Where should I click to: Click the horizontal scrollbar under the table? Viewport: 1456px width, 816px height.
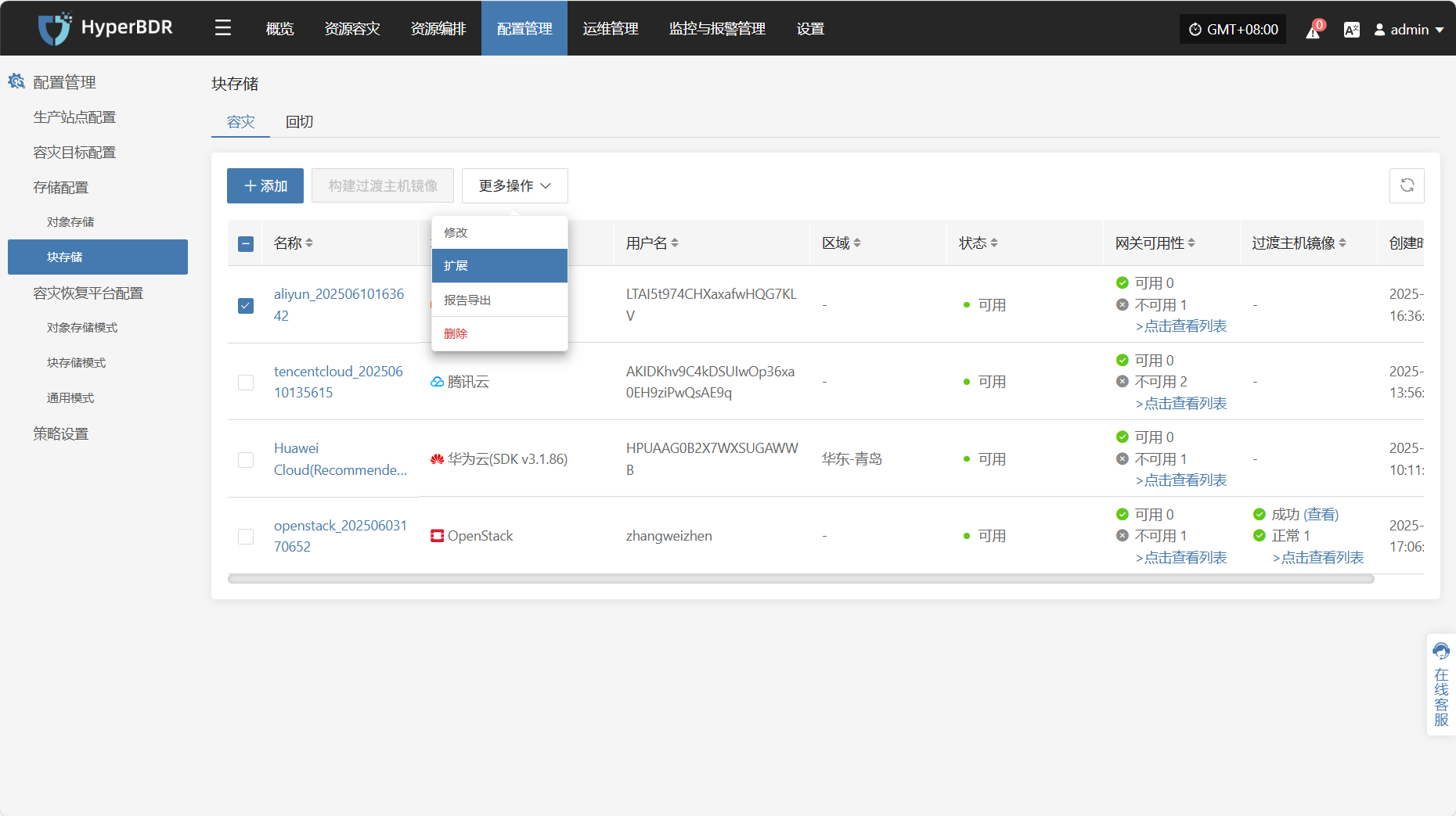coord(801,579)
